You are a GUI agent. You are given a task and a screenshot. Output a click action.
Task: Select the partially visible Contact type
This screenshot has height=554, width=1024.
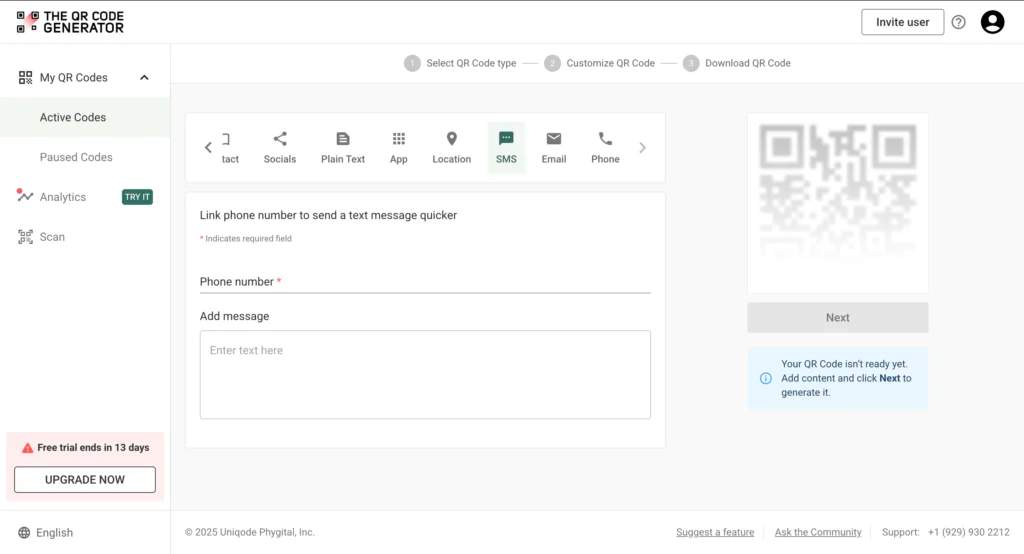click(229, 148)
